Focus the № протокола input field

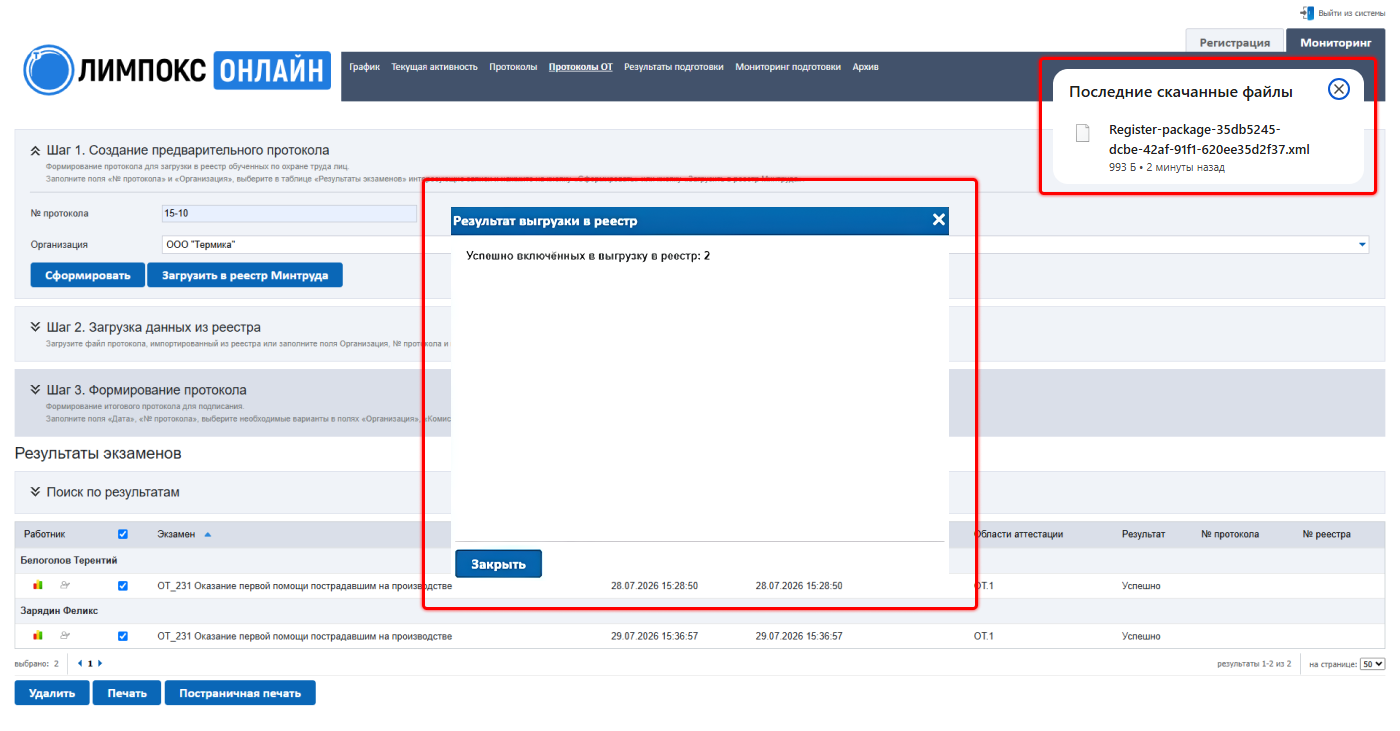(x=289, y=213)
